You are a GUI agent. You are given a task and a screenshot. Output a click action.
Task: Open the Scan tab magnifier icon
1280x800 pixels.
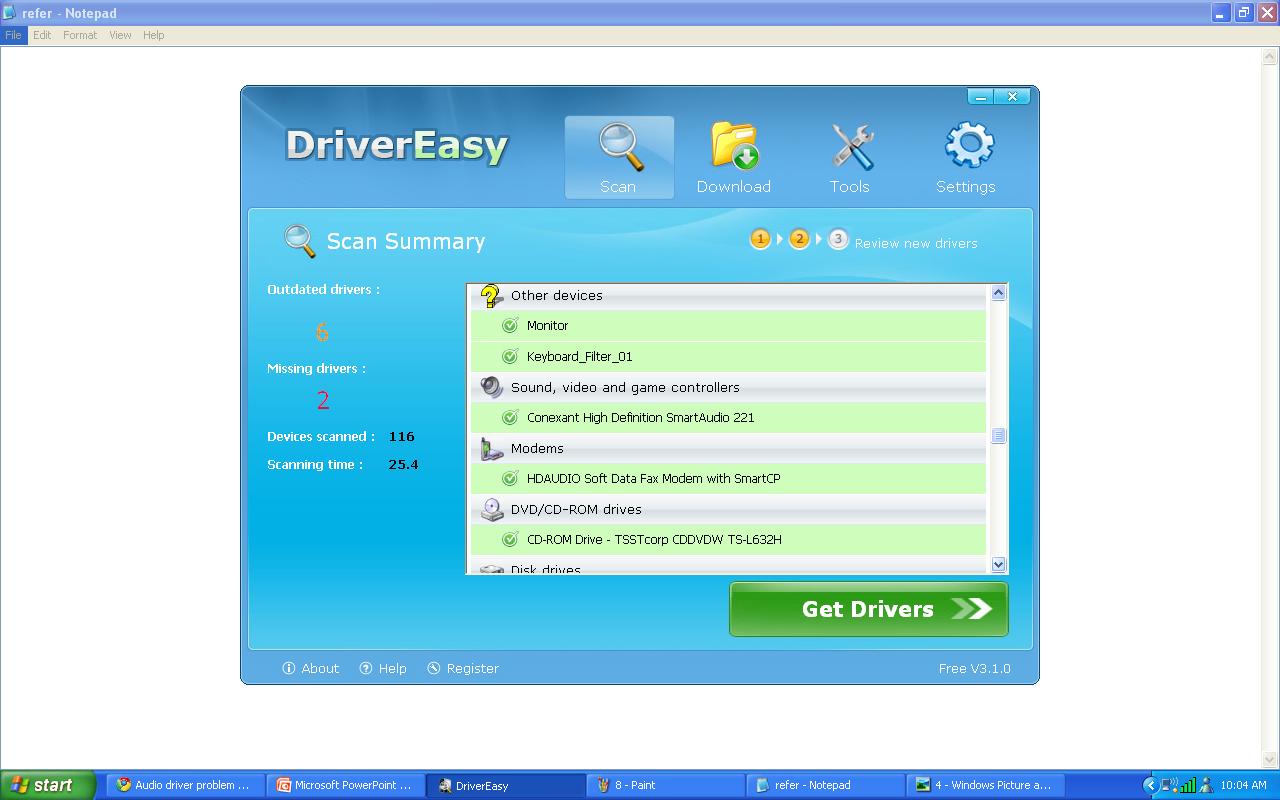[620, 147]
